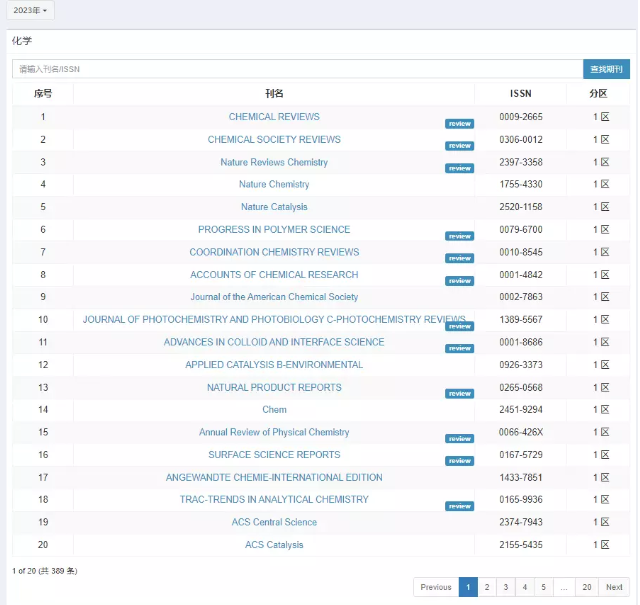Viewport: 640px width, 605px height.
Task: Go to page 4 of results
Action: 525,587
